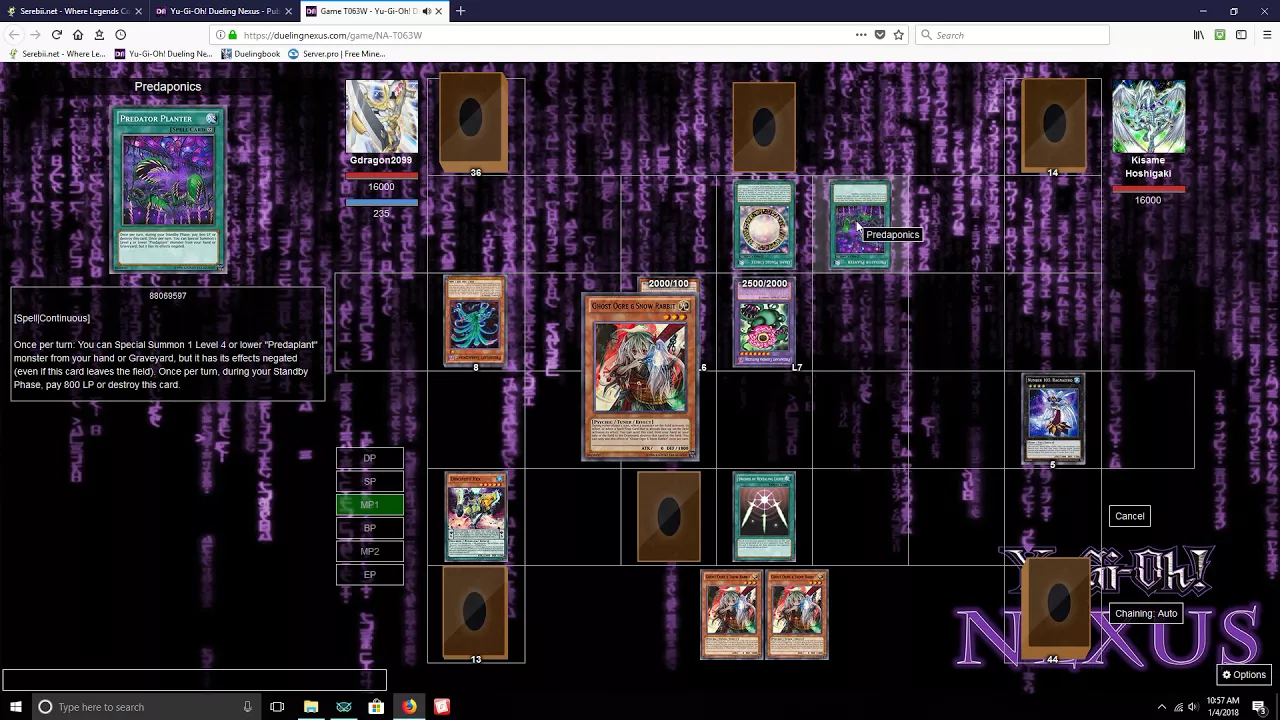Mute audio on the Game T063W tab
Viewport: 1280px width, 720px height.
(426, 11)
